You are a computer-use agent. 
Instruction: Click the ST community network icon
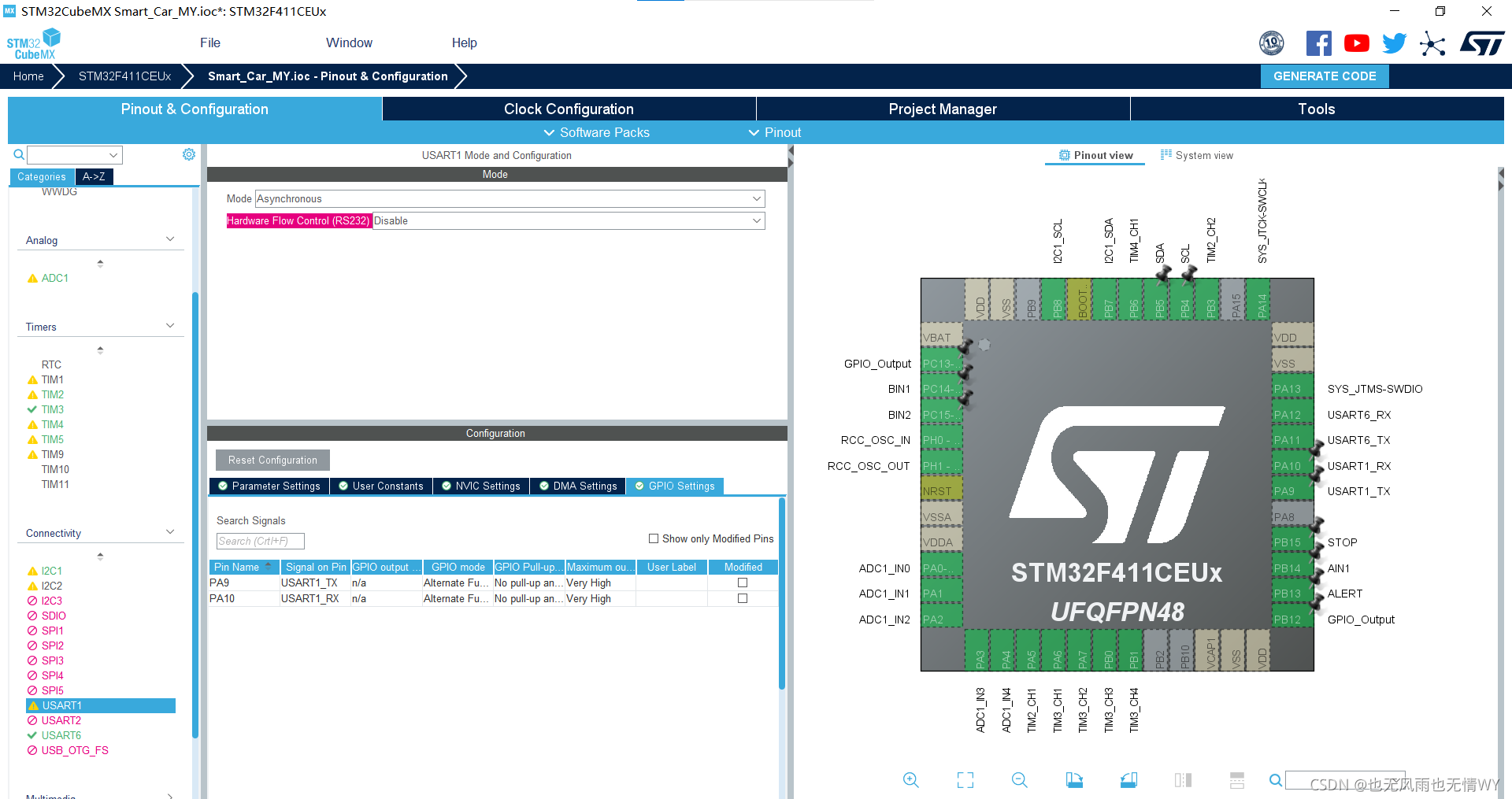tap(1432, 43)
